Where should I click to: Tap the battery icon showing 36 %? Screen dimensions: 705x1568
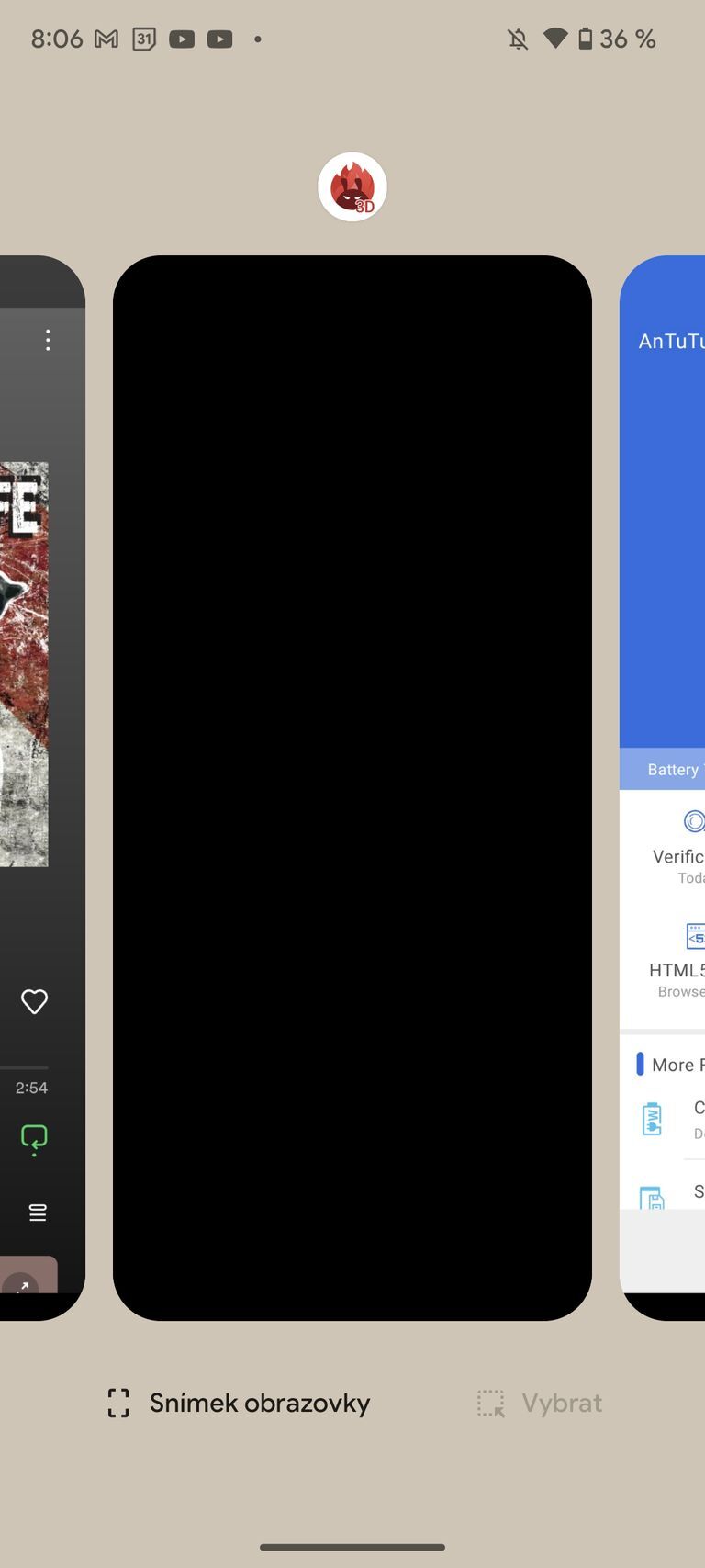point(585,39)
